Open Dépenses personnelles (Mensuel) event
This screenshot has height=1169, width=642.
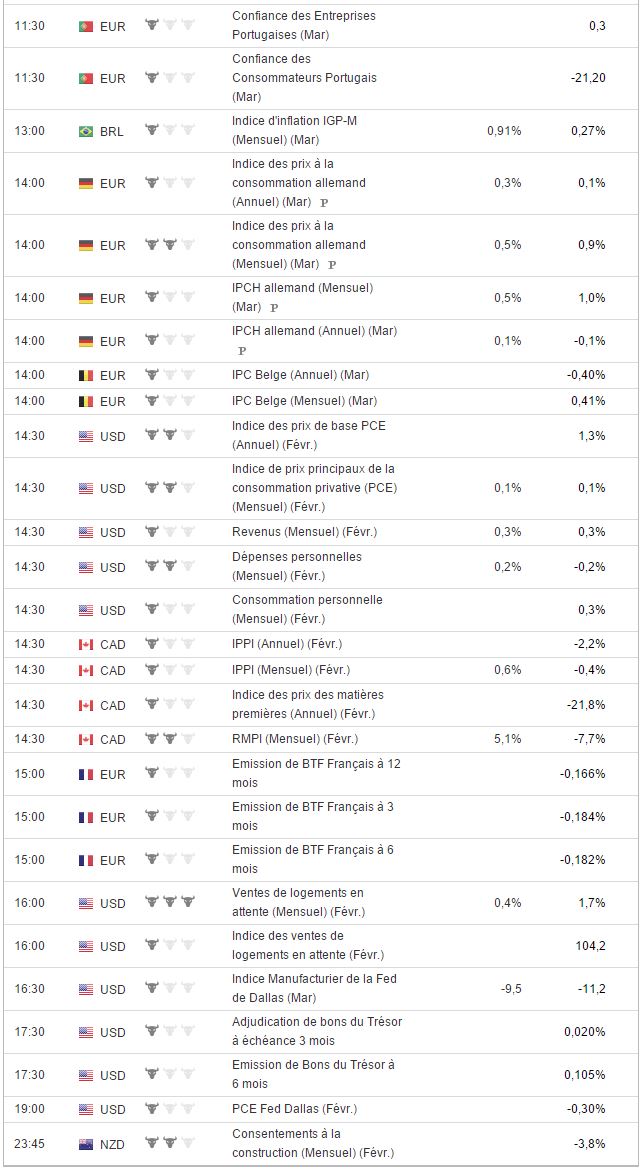point(297,566)
